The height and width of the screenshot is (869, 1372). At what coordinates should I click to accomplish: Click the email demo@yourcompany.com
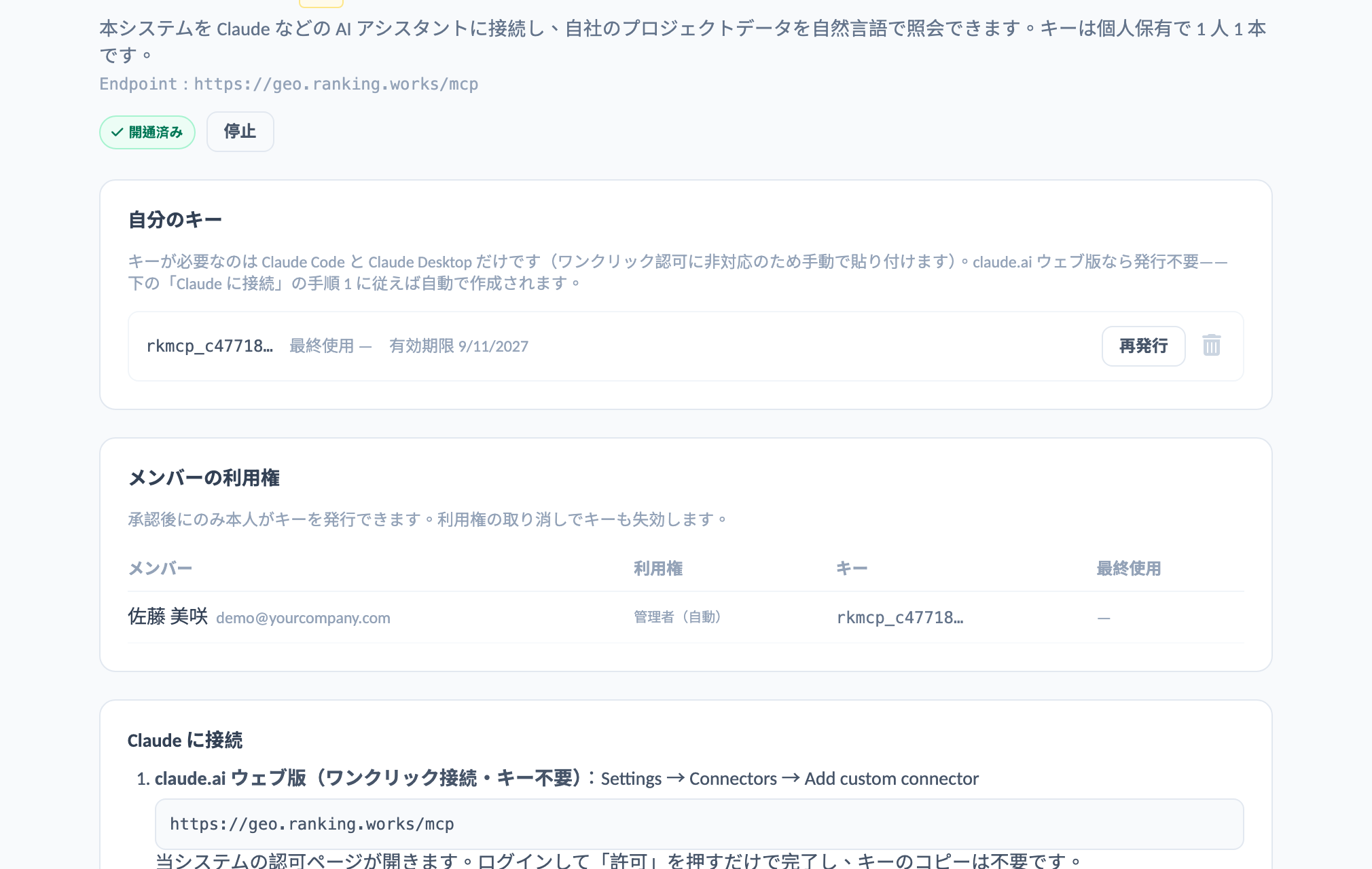[x=303, y=618]
